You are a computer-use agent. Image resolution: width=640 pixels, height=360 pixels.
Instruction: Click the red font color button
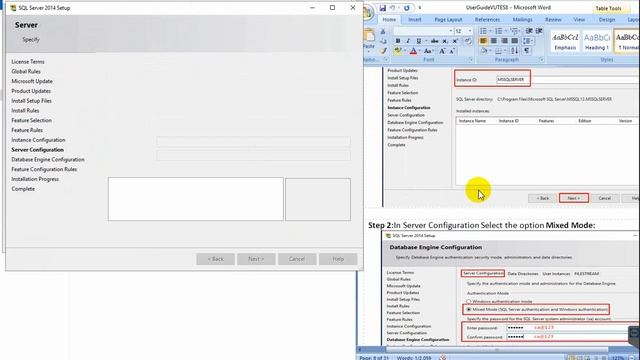coord(413,51)
